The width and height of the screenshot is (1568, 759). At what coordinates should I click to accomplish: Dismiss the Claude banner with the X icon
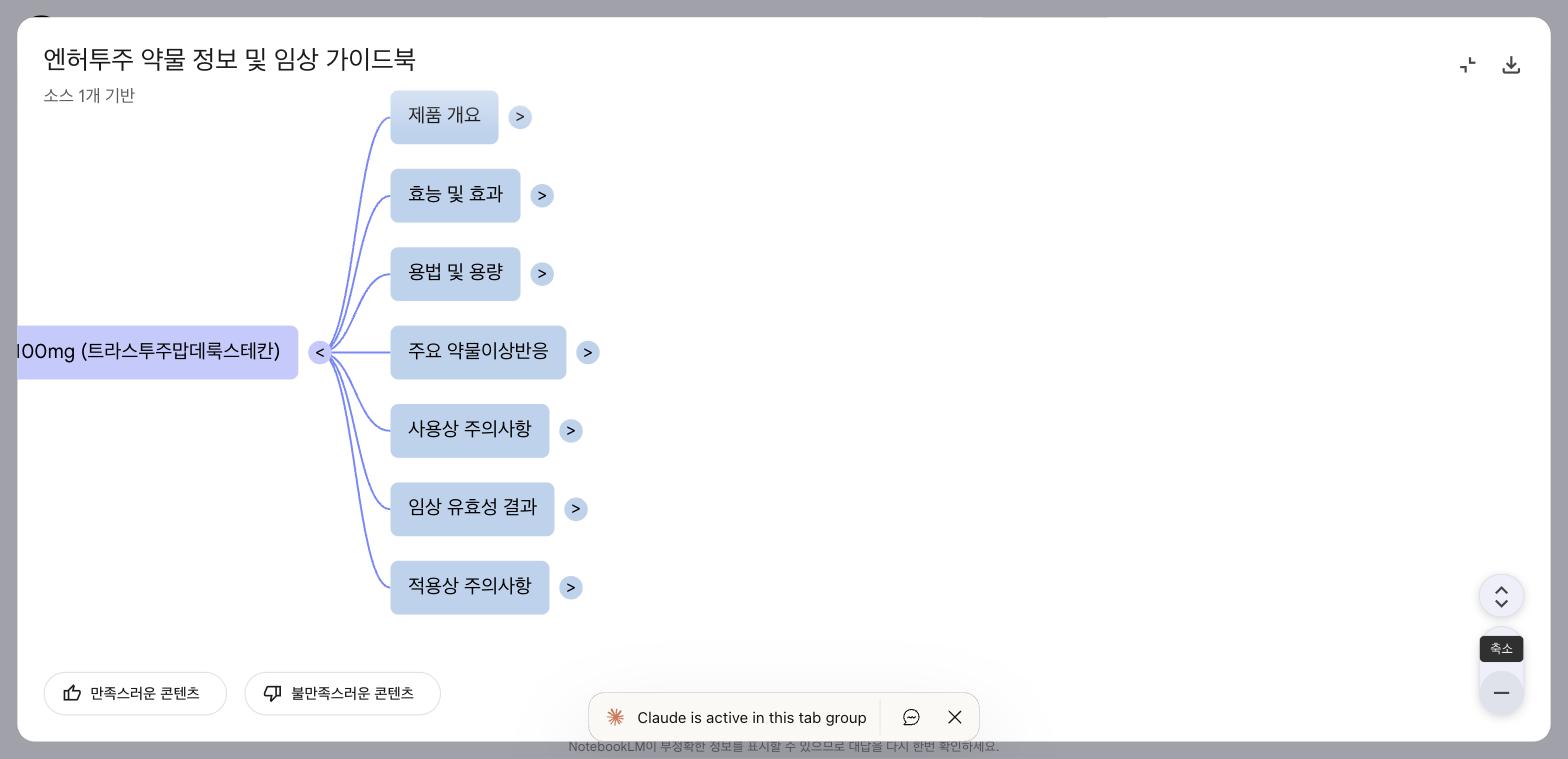pyautogui.click(x=954, y=717)
